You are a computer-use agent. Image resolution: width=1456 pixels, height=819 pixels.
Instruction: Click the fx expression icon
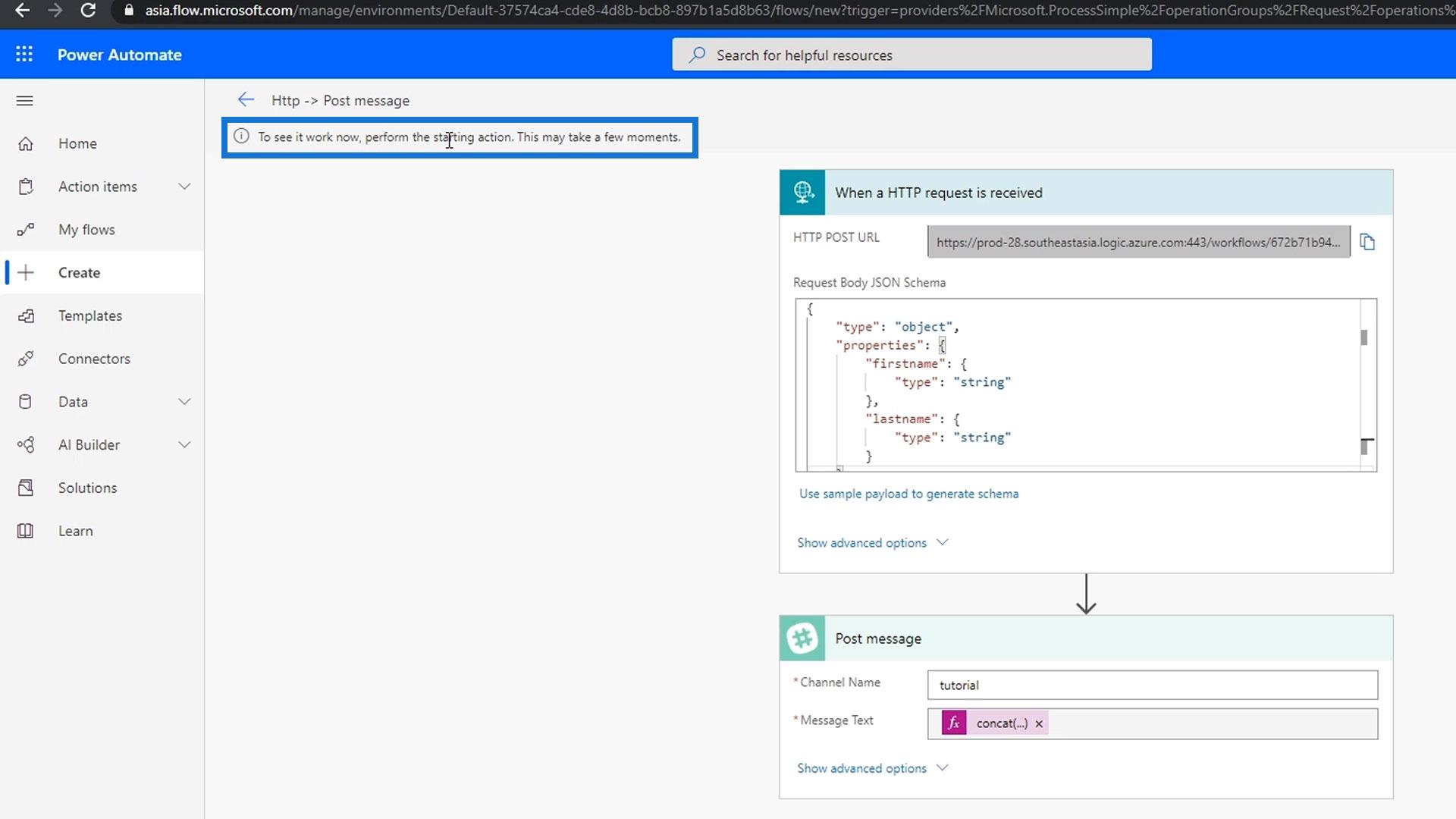953,723
